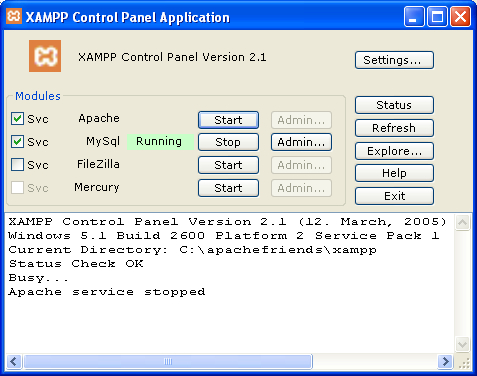Stop the MySql module
Viewport: 477px width, 376px height.
[x=228, y=142]
